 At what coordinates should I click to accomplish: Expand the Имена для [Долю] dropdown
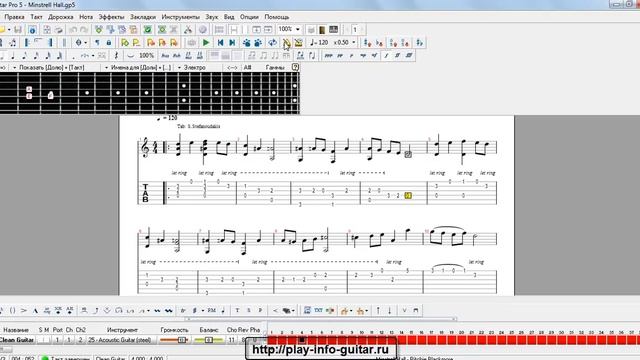tap(107, 67)
